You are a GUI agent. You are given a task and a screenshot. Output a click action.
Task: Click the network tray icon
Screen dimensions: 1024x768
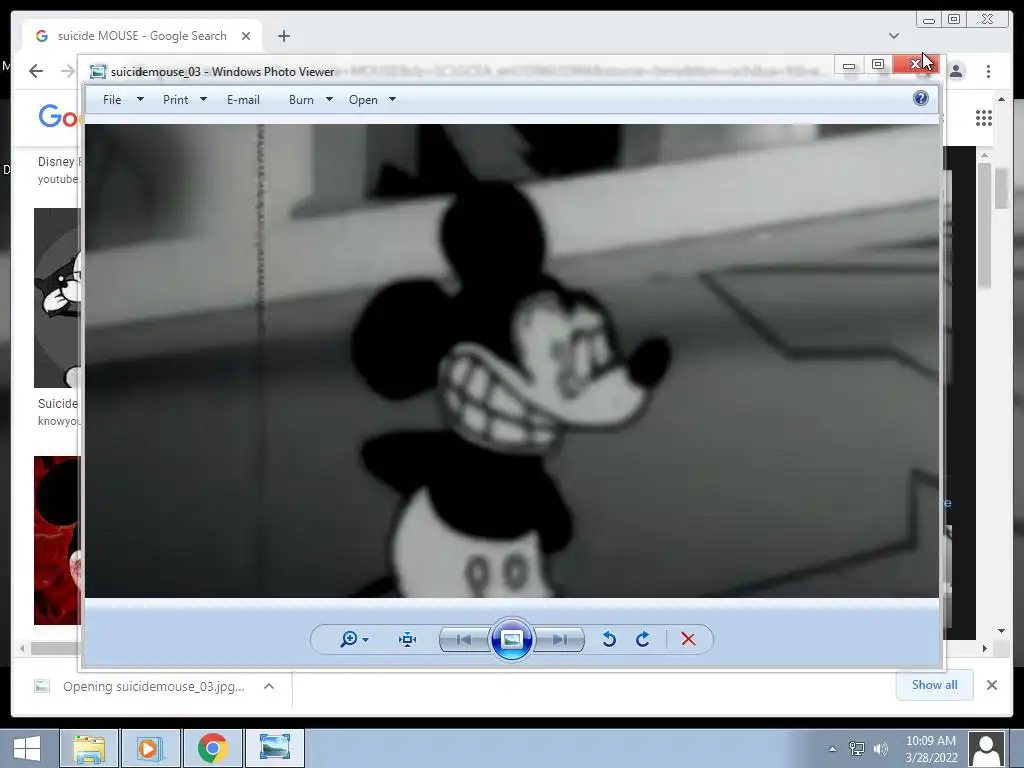coord(856,749)
